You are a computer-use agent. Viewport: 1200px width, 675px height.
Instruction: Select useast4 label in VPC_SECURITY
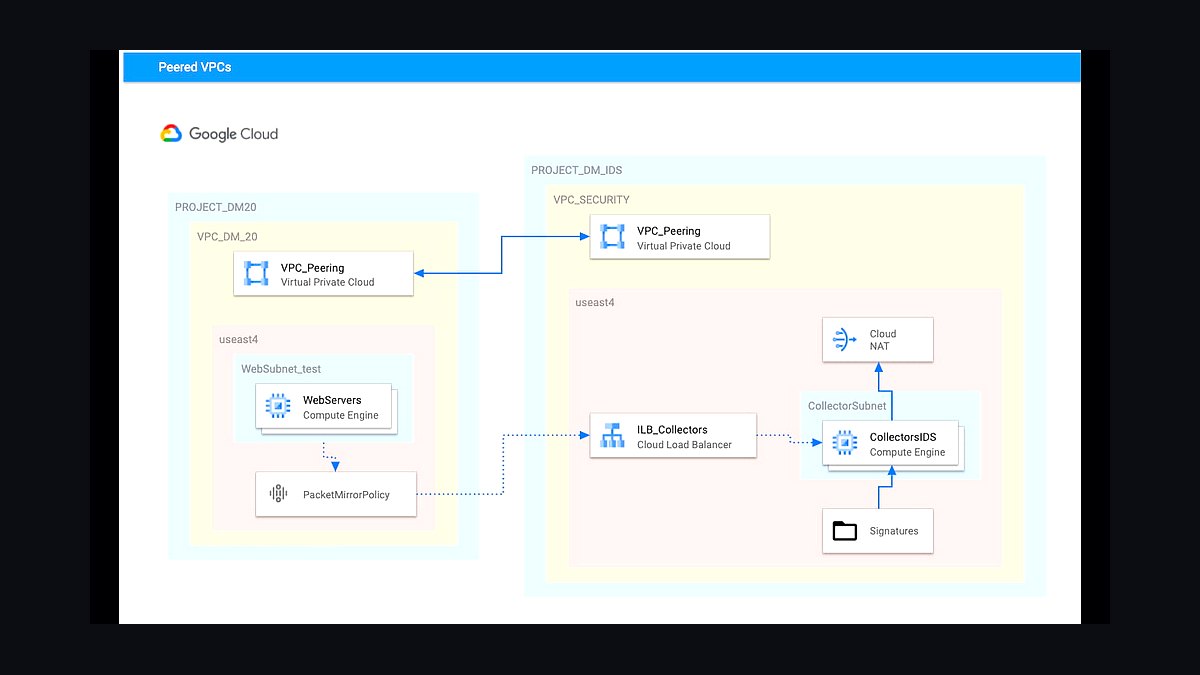pos(595,302)
